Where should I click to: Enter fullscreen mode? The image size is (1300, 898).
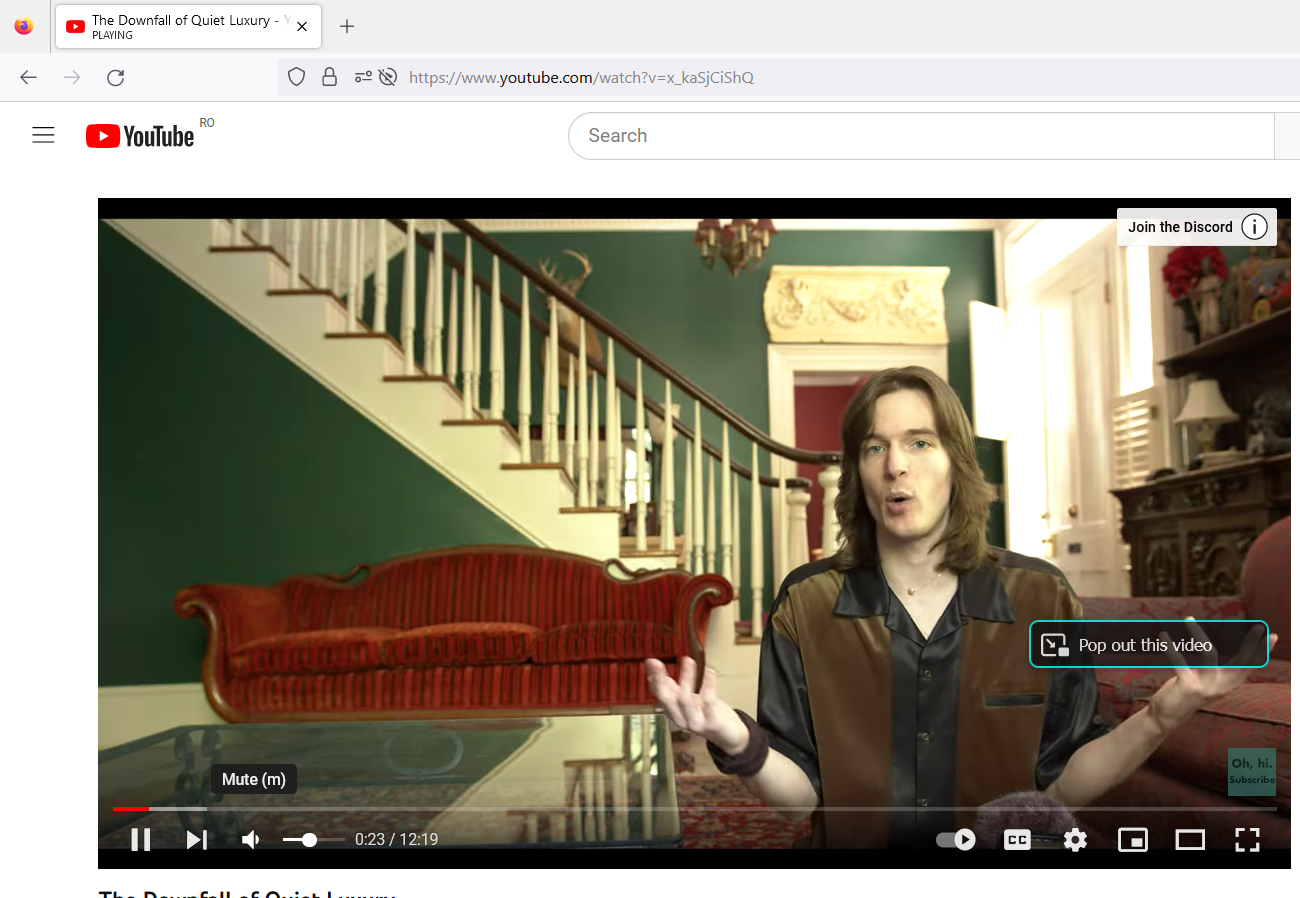click(1247, 839)
